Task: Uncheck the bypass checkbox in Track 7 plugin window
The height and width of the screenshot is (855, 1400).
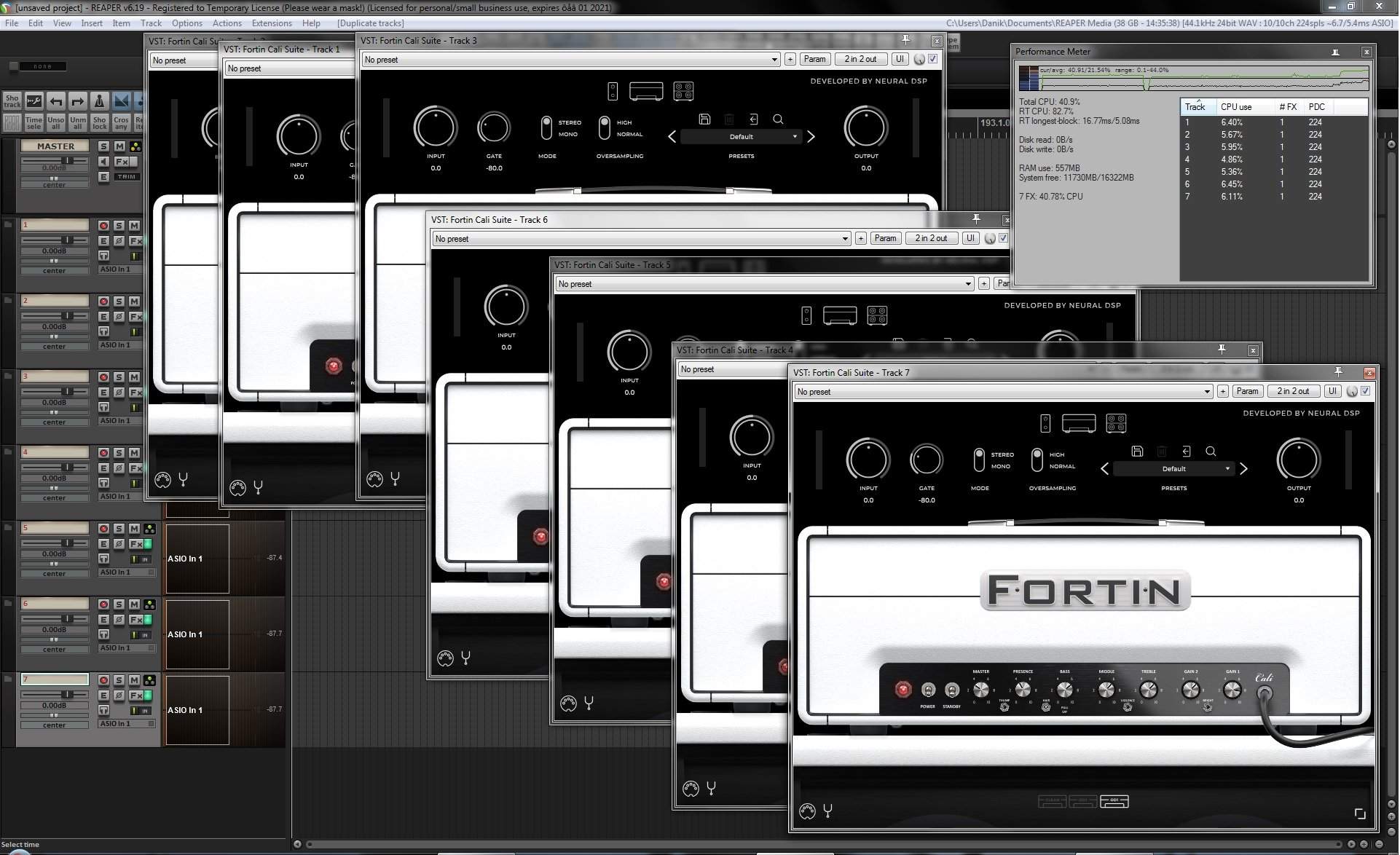Action: [x=1365, y=391]
